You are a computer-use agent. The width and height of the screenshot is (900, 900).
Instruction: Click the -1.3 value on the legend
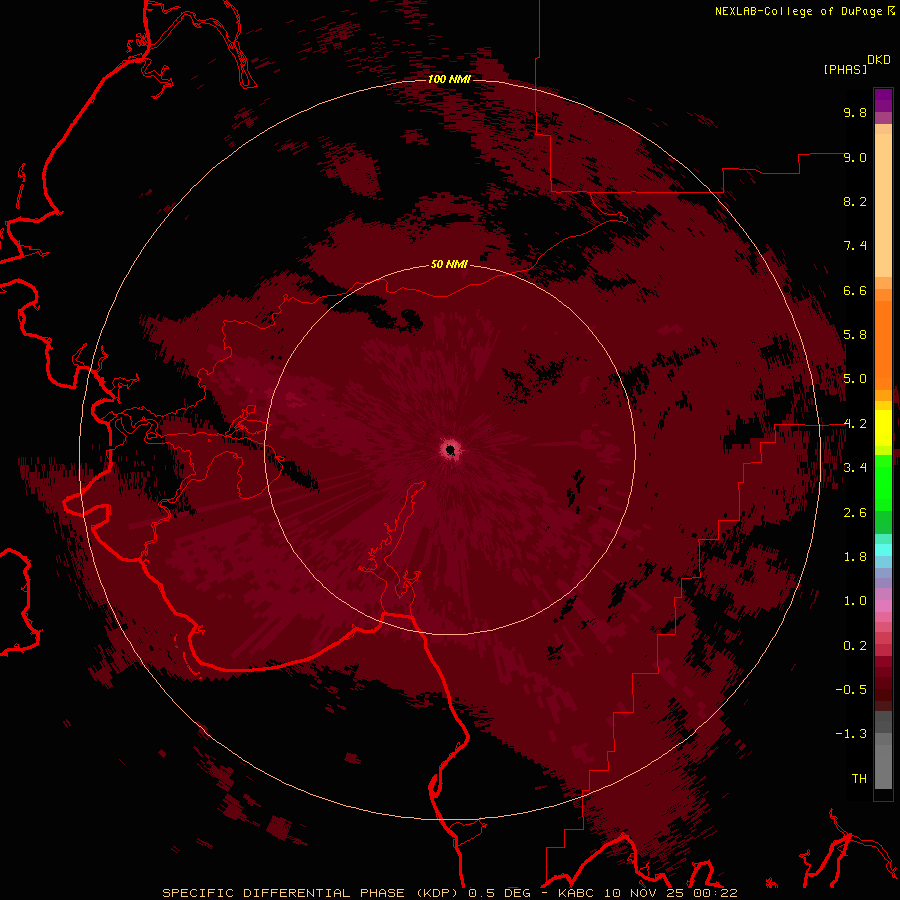click(851, 734)
